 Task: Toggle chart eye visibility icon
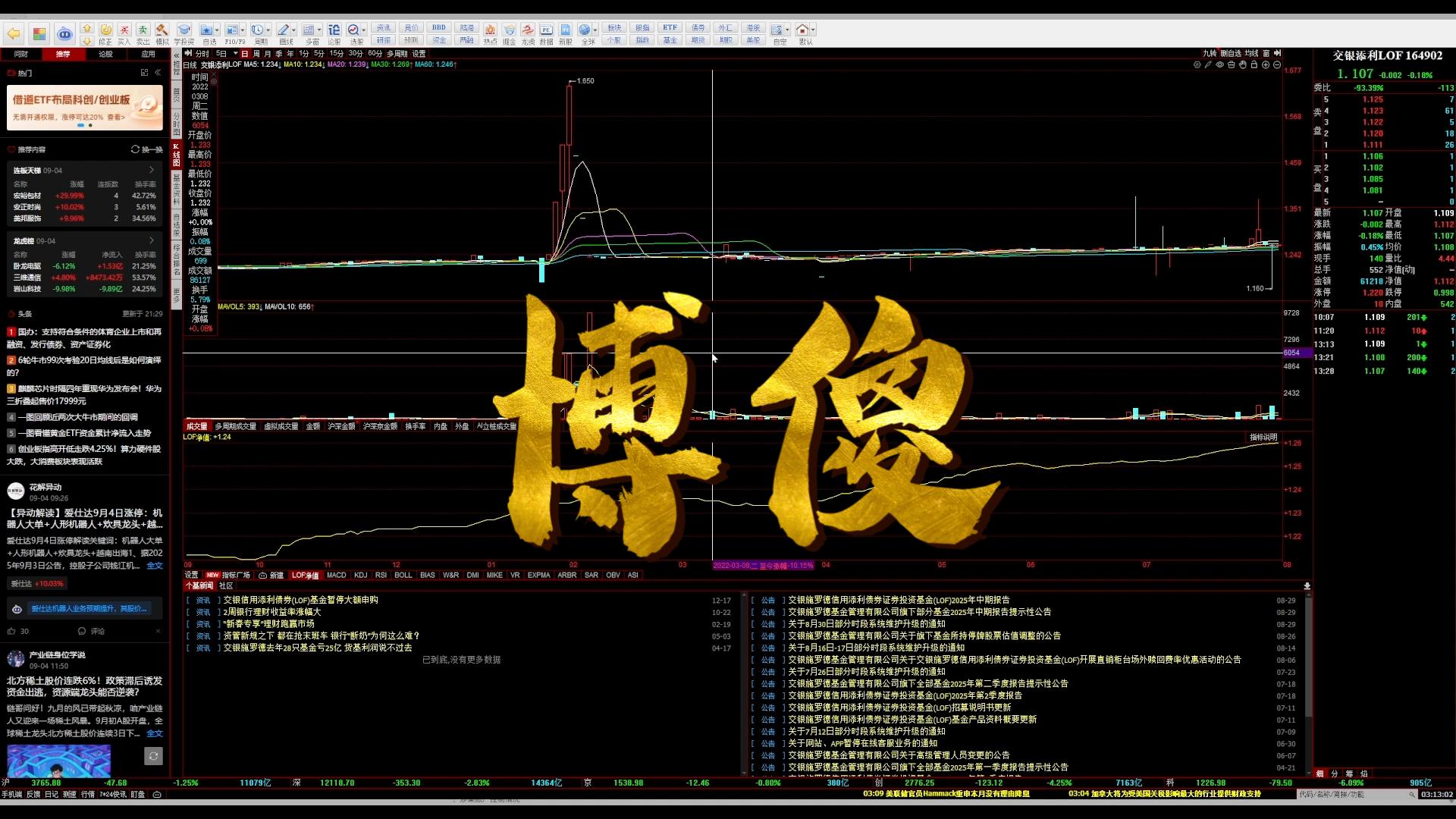(x=1220, y=64)
